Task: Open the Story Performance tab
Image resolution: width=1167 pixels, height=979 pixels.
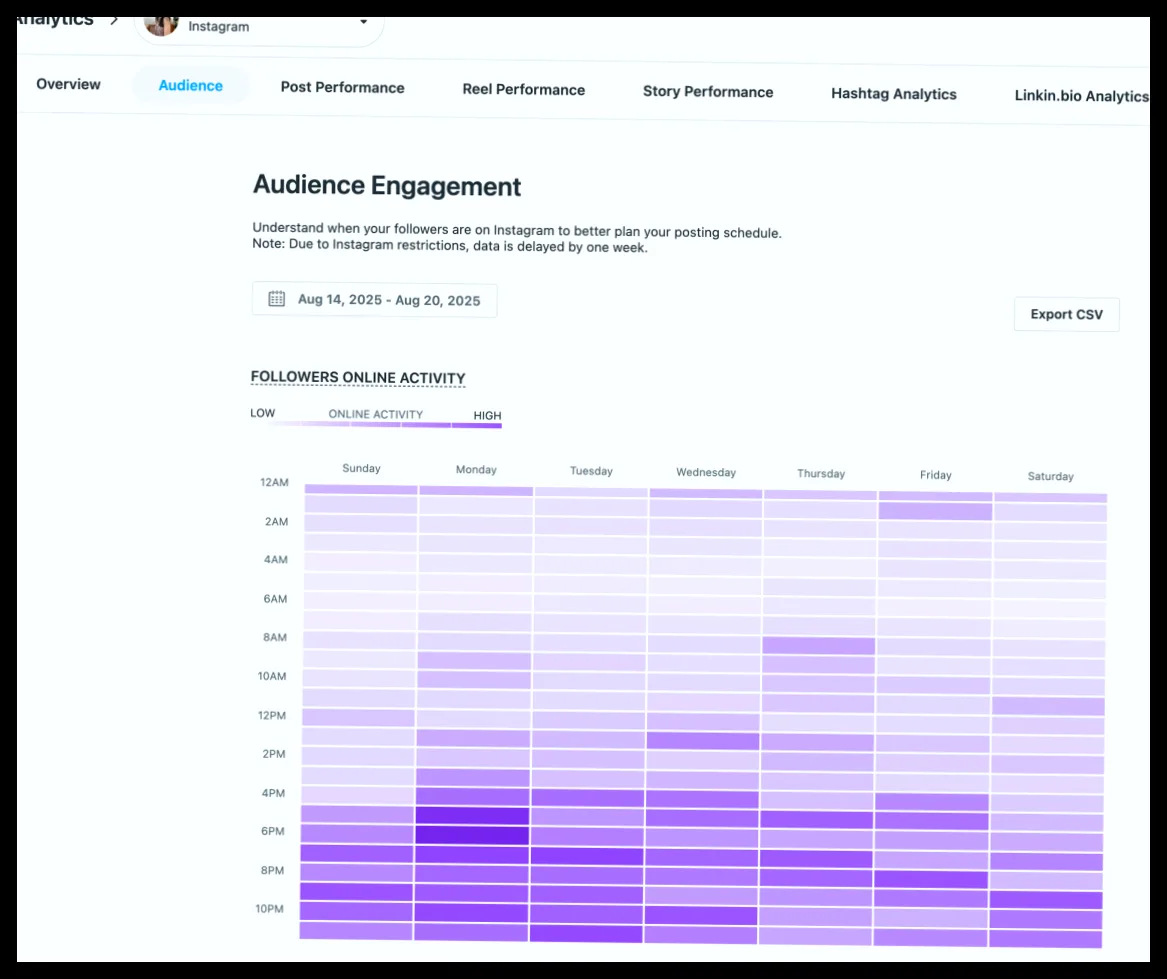Action: point(708,92)
